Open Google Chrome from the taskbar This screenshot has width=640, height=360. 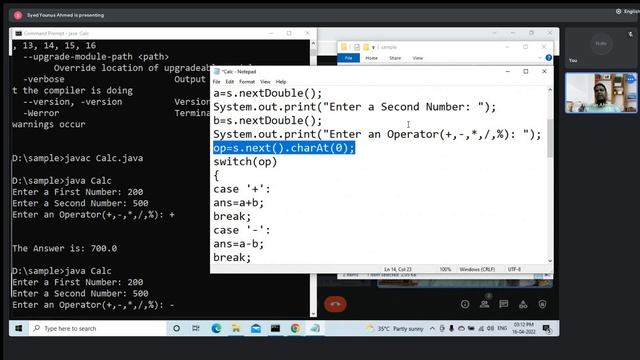pos(295,328)
